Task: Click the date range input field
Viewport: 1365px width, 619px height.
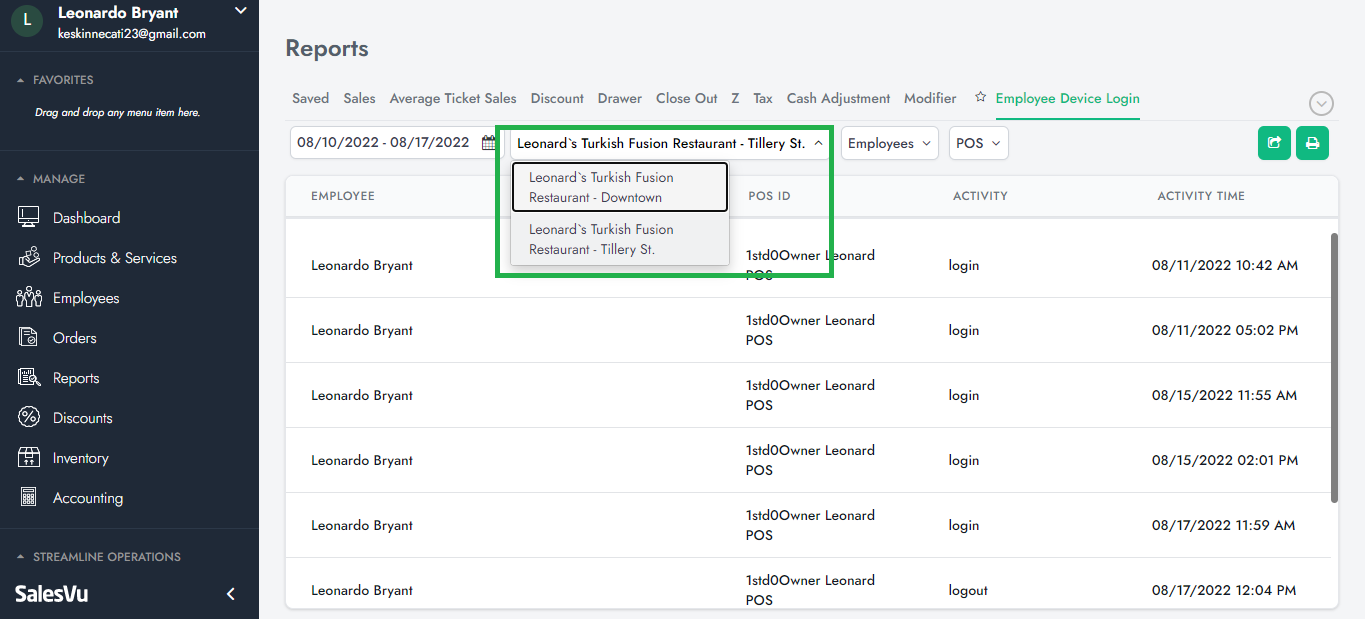Action: tap(384, 143)
